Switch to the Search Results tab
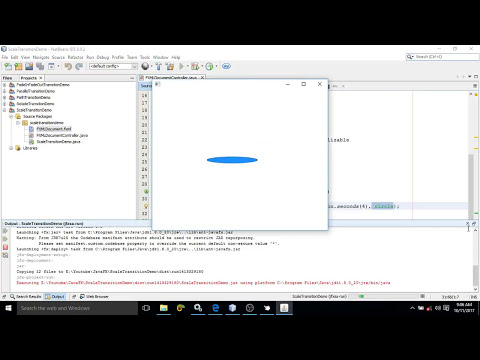The image size is (480, 360). (26, 296)
